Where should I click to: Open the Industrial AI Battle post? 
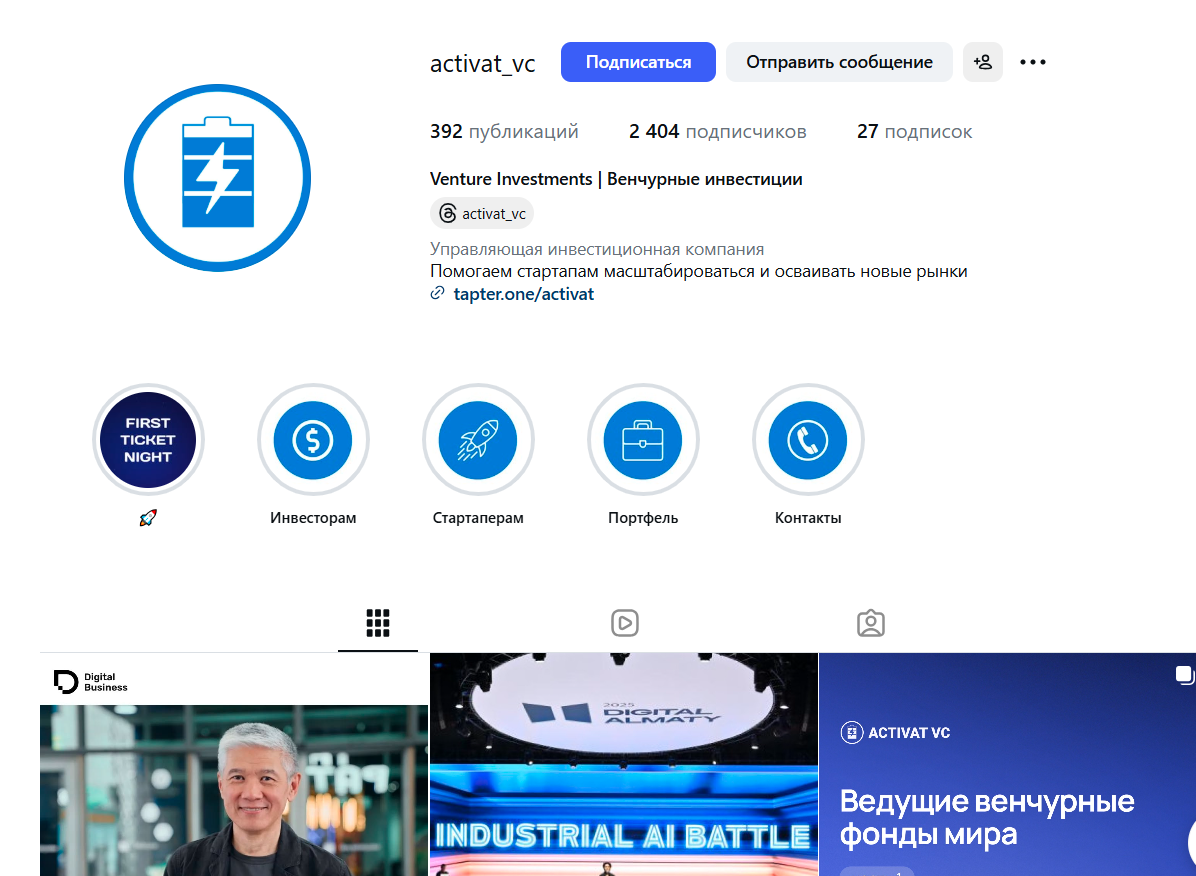pos(624,765)
